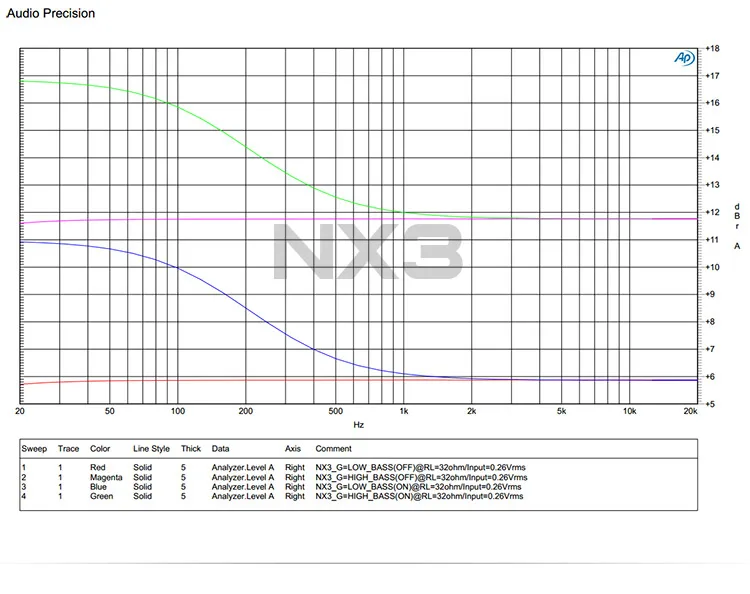
Task: Click the 2k frequency axis label
Action: pos(472,411)
